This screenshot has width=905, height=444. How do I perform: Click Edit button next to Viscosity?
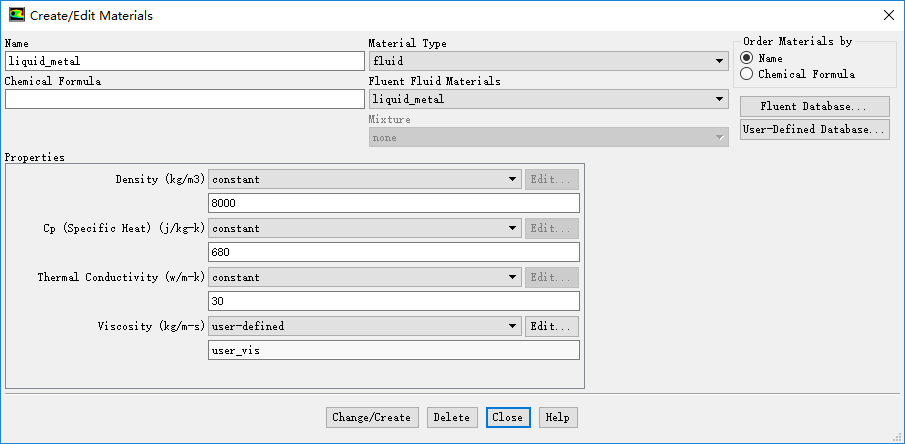click(552, 326)
